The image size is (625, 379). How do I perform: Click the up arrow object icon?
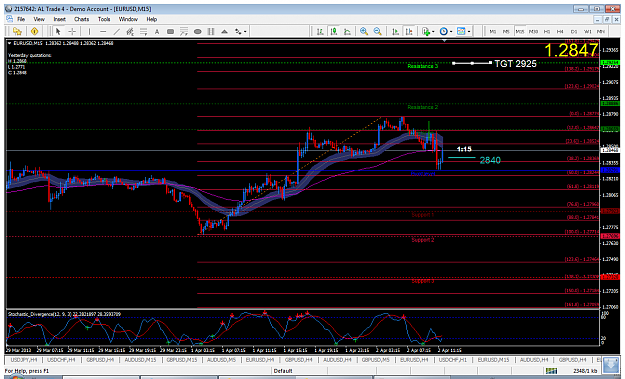point(224,31)
